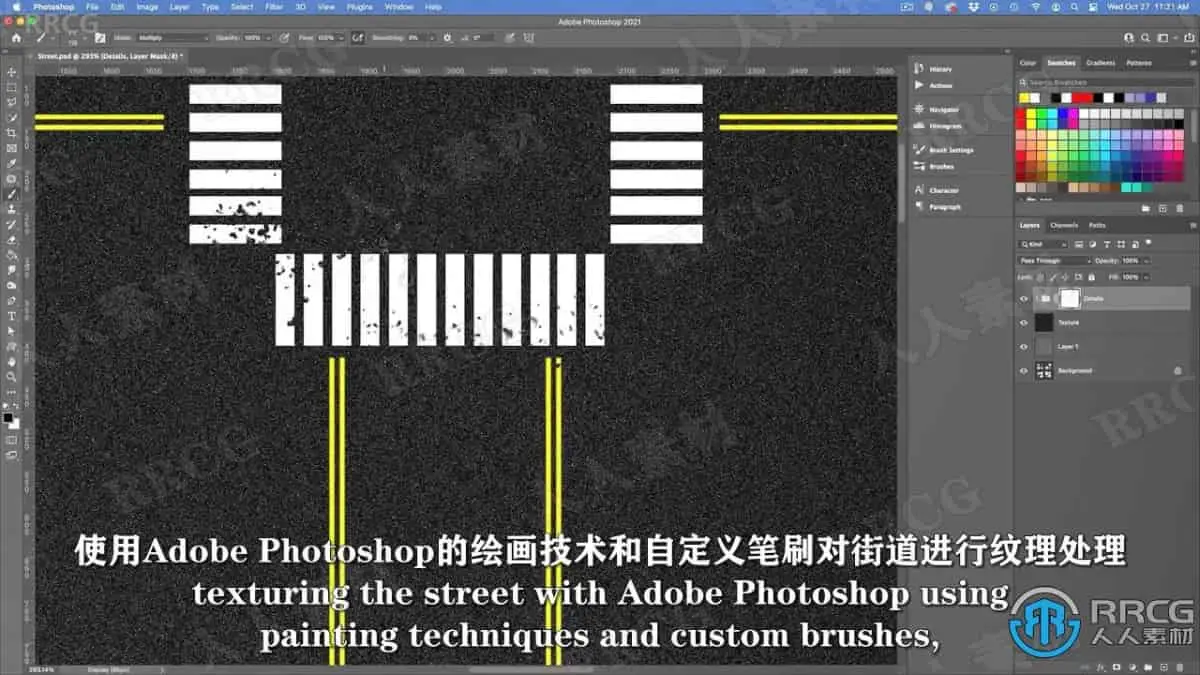The width and height of the screenshot is (1200, 675).
Task: Switch to the Channels tab
Action: point(1064,225)
